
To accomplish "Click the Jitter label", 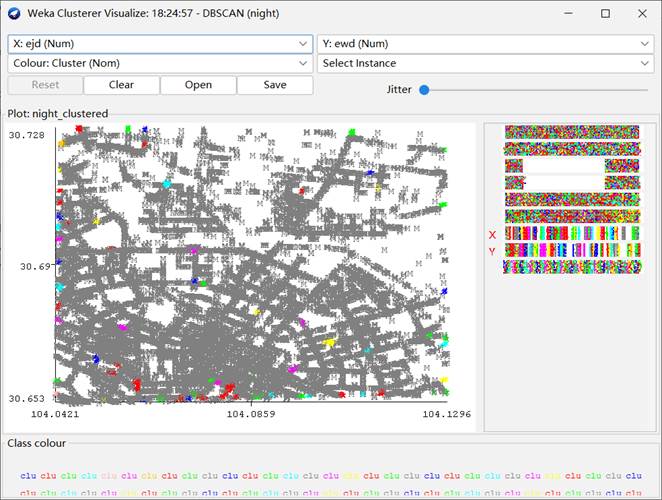I will (399, 90).
